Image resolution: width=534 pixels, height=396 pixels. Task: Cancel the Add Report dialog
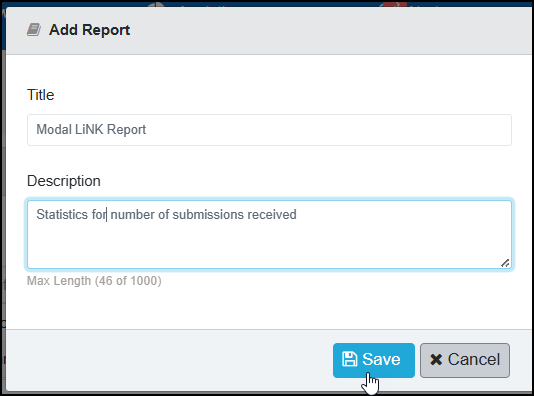click(x=465, y=360)
